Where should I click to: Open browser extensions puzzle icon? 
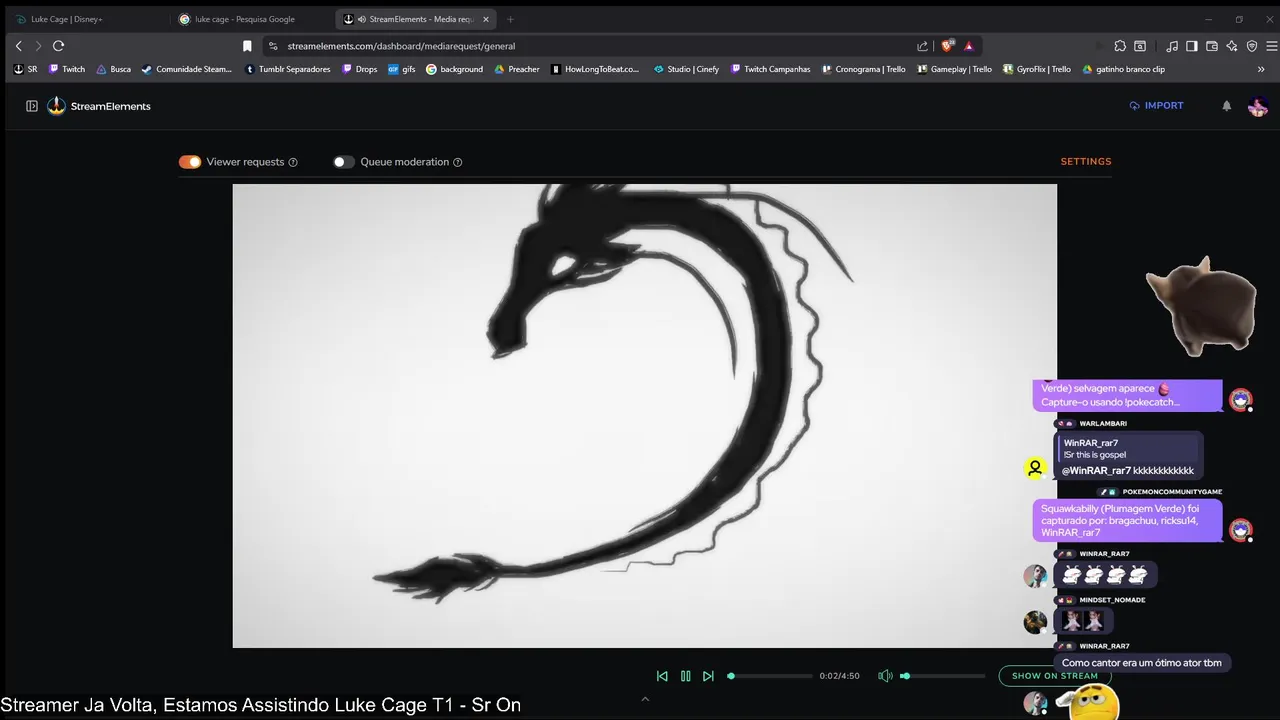pos(1120,46)
